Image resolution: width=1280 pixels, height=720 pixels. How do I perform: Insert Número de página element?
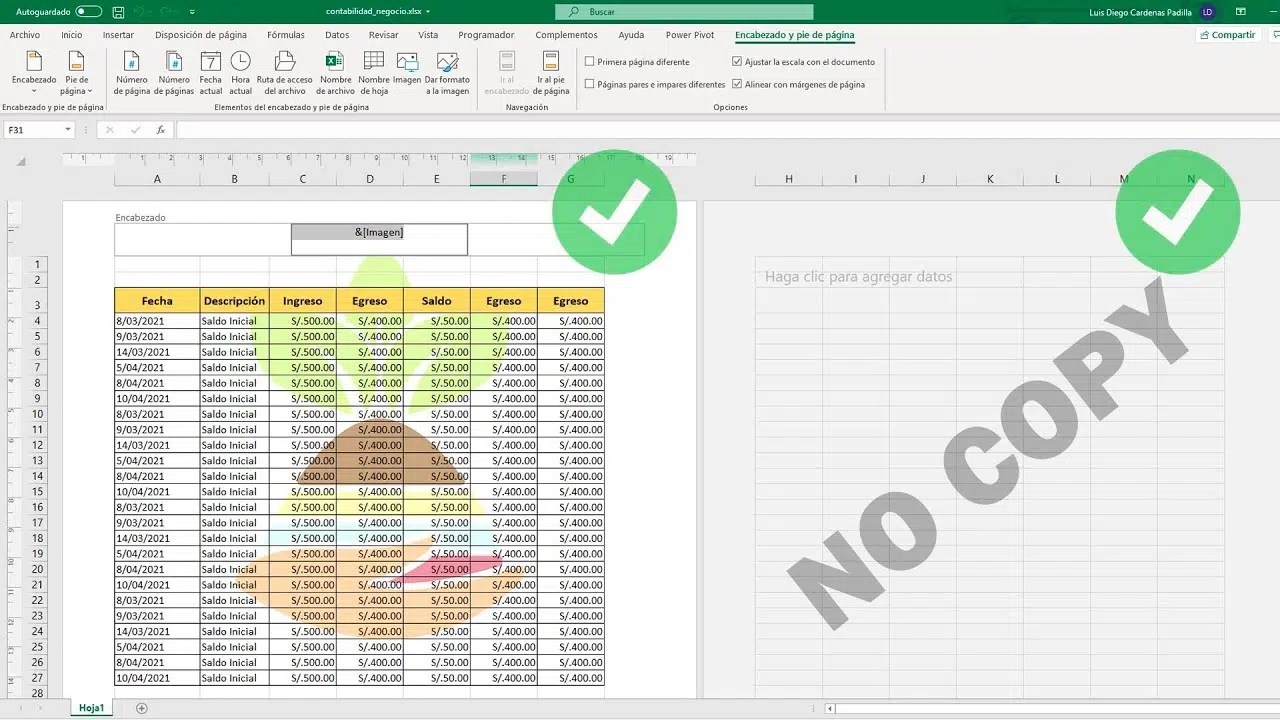132,73
